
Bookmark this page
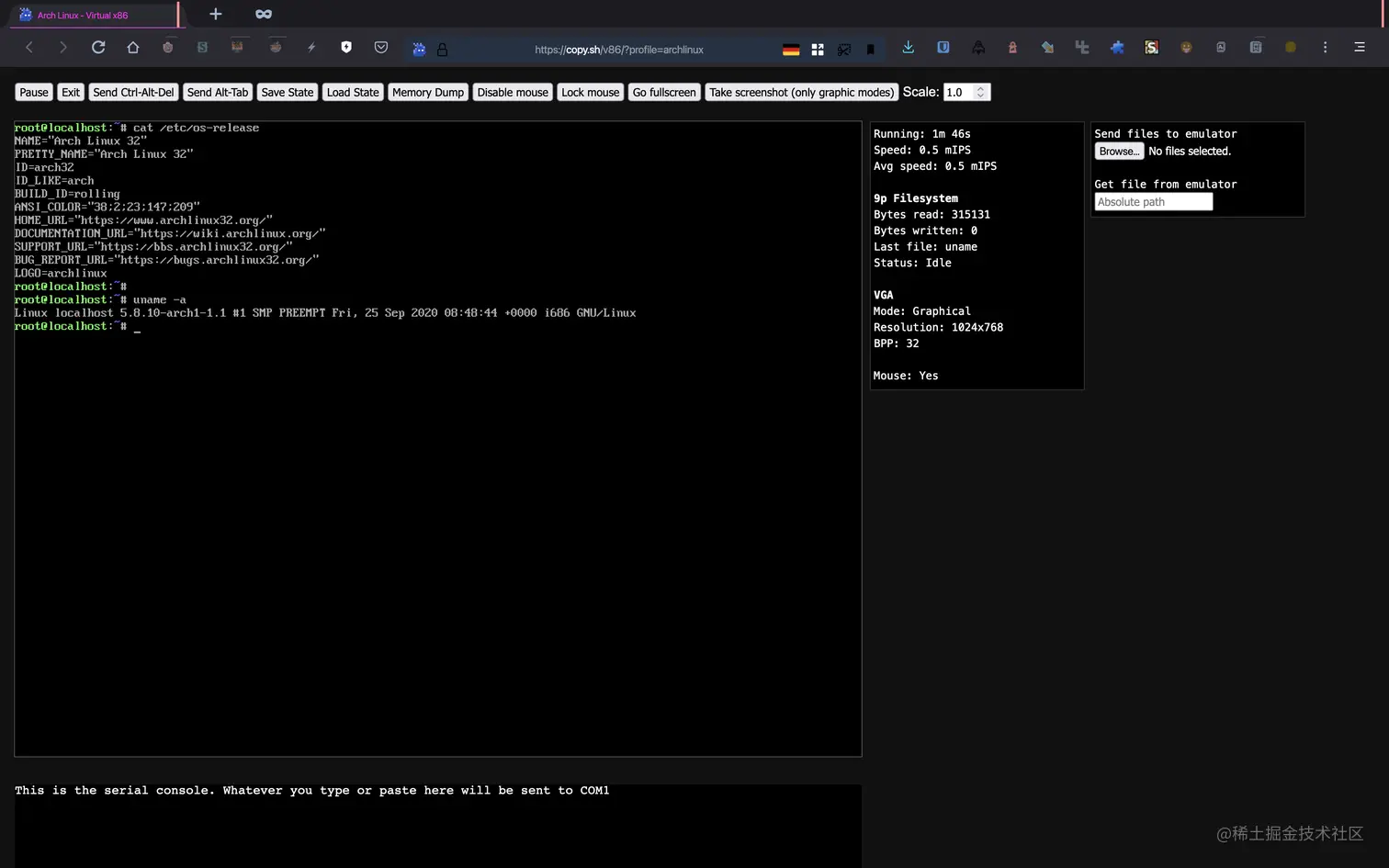pos(871,50)
